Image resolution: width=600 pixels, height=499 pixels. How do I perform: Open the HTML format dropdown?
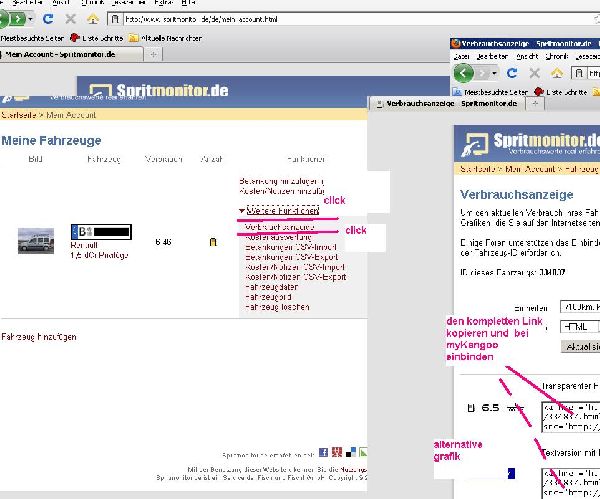pos(580,327)
